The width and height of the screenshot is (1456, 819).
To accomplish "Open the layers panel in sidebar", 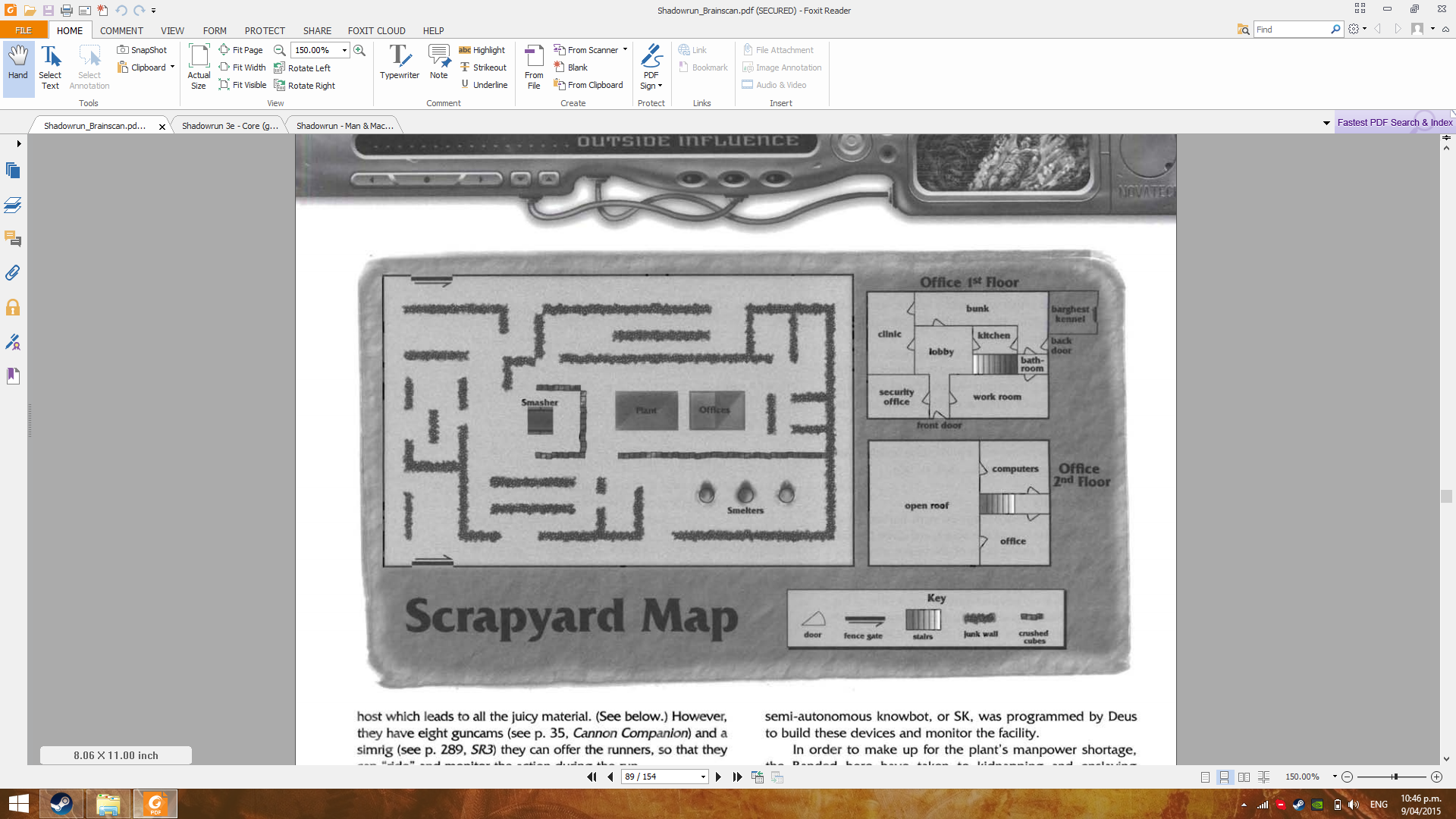I will (x=13, y=205).
